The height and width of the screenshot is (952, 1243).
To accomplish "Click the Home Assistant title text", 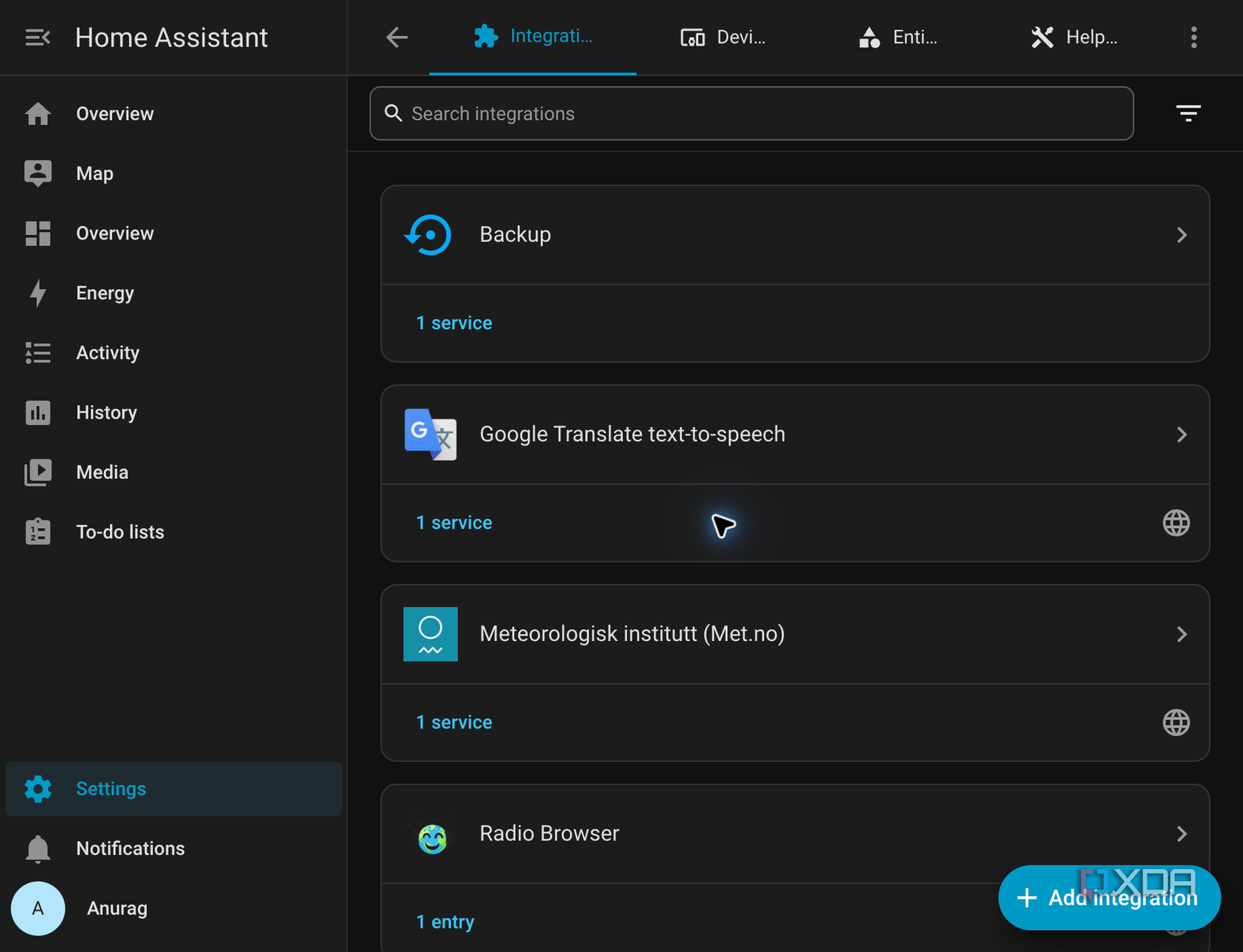I will 171,38.
